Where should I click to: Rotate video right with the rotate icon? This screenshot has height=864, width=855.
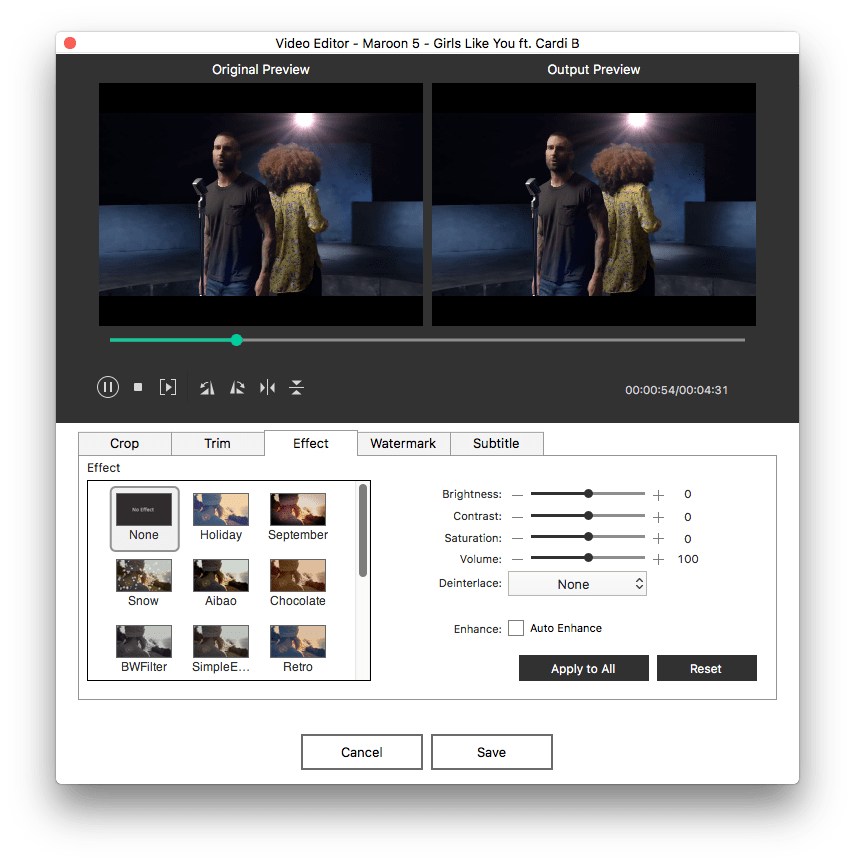(237, 388)
